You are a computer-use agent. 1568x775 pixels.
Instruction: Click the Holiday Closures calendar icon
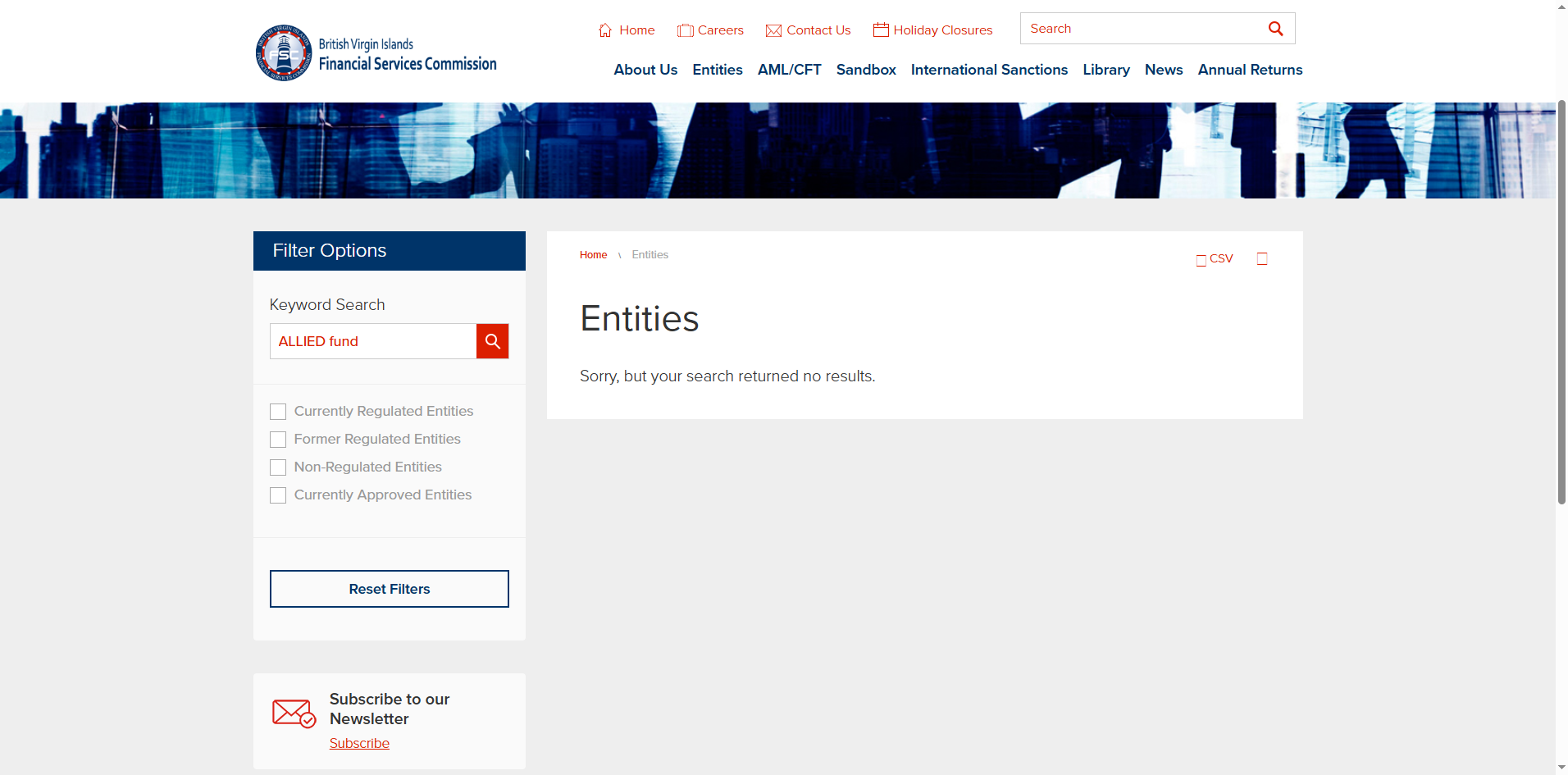[x=881, y=30]
